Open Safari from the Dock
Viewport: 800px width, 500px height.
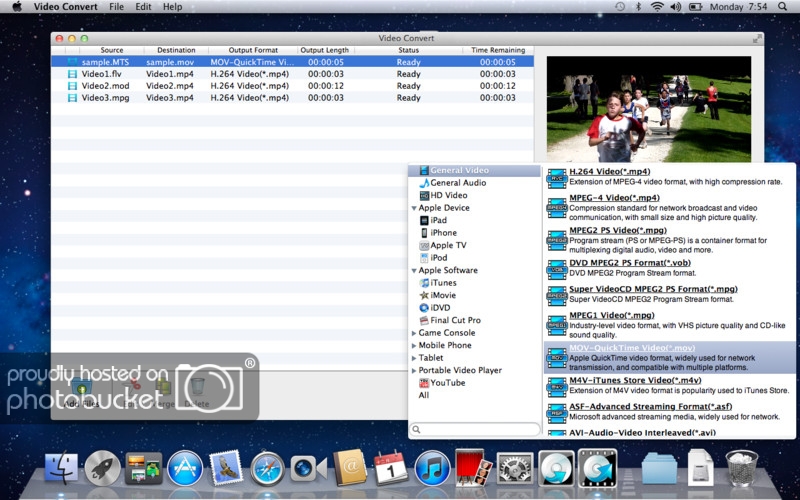[x=267, y=468]
